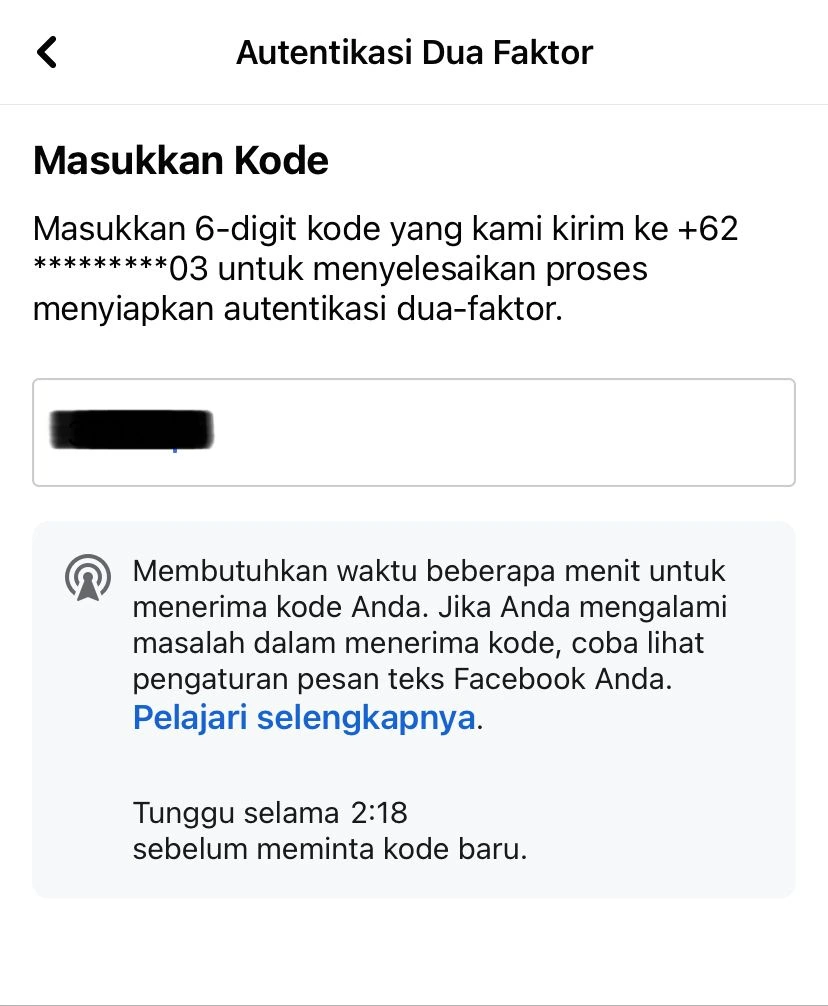Tap 'menyiapkan autentikasi dua-faktor' instruction line
828x1006 pixels.
(x=298, y=309)
